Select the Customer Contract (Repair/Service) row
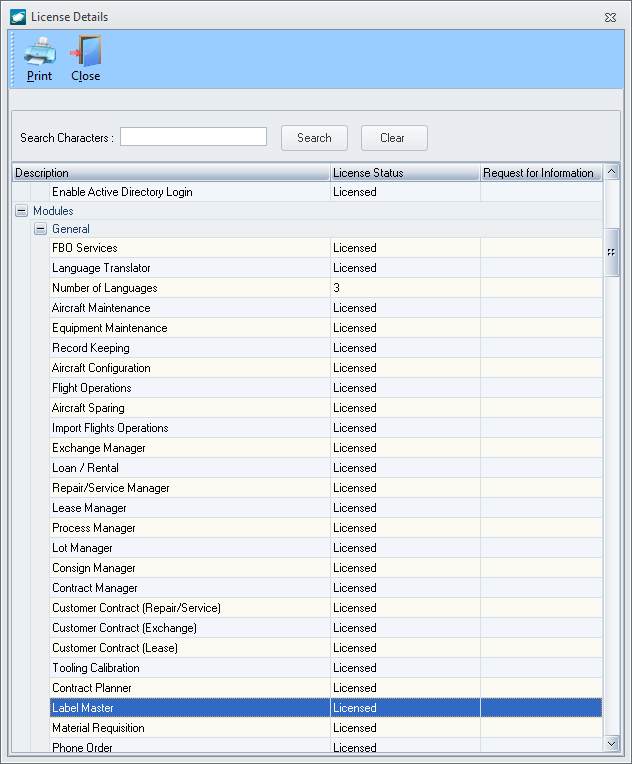Screen dimensions: 632x764 326,608
